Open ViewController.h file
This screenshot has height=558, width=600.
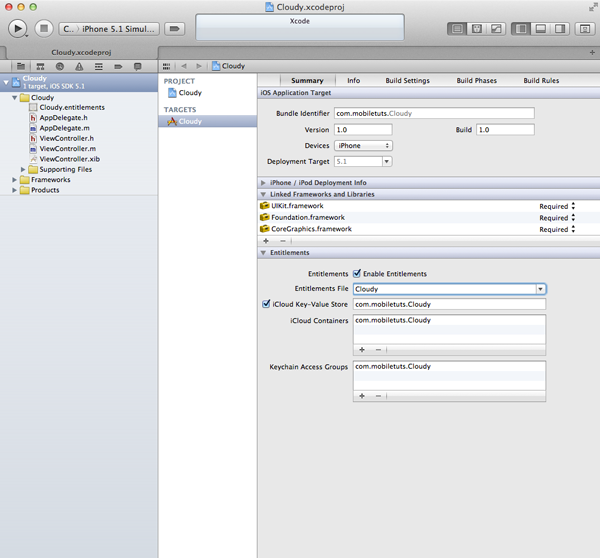62,139
